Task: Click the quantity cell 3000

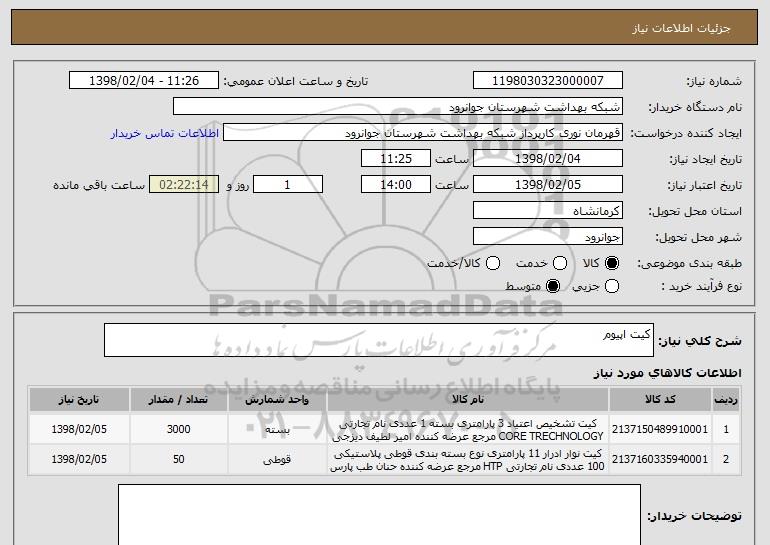Action: point(178,430)
